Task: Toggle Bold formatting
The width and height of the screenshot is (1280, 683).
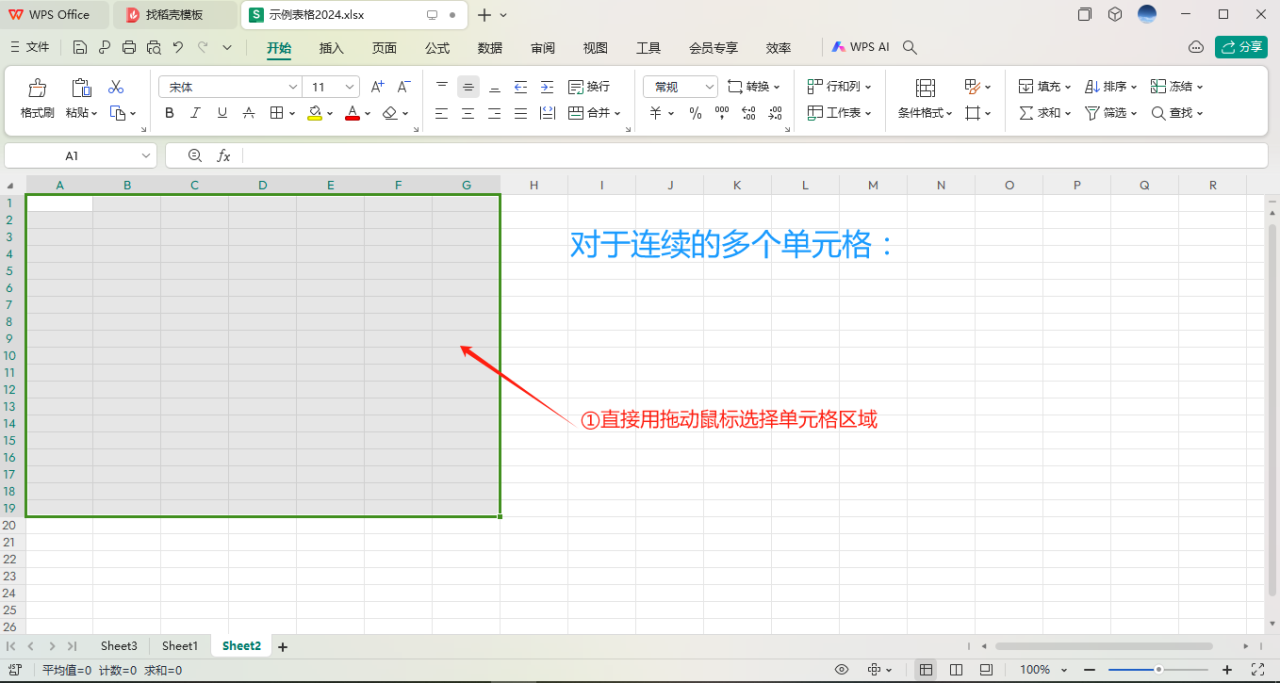Action: coord(169,113)
